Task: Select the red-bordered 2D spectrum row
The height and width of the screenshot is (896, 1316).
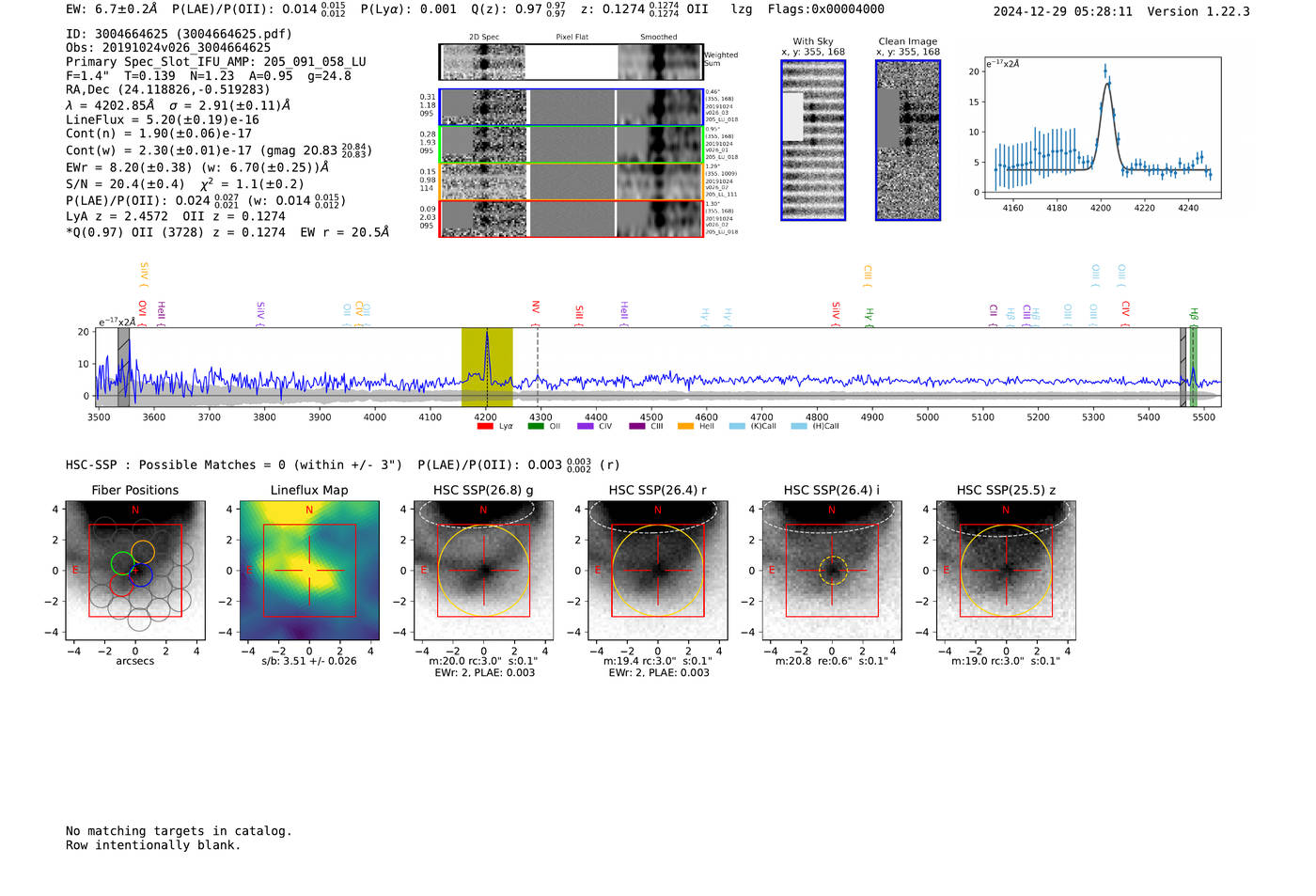Action: (572, 218)
